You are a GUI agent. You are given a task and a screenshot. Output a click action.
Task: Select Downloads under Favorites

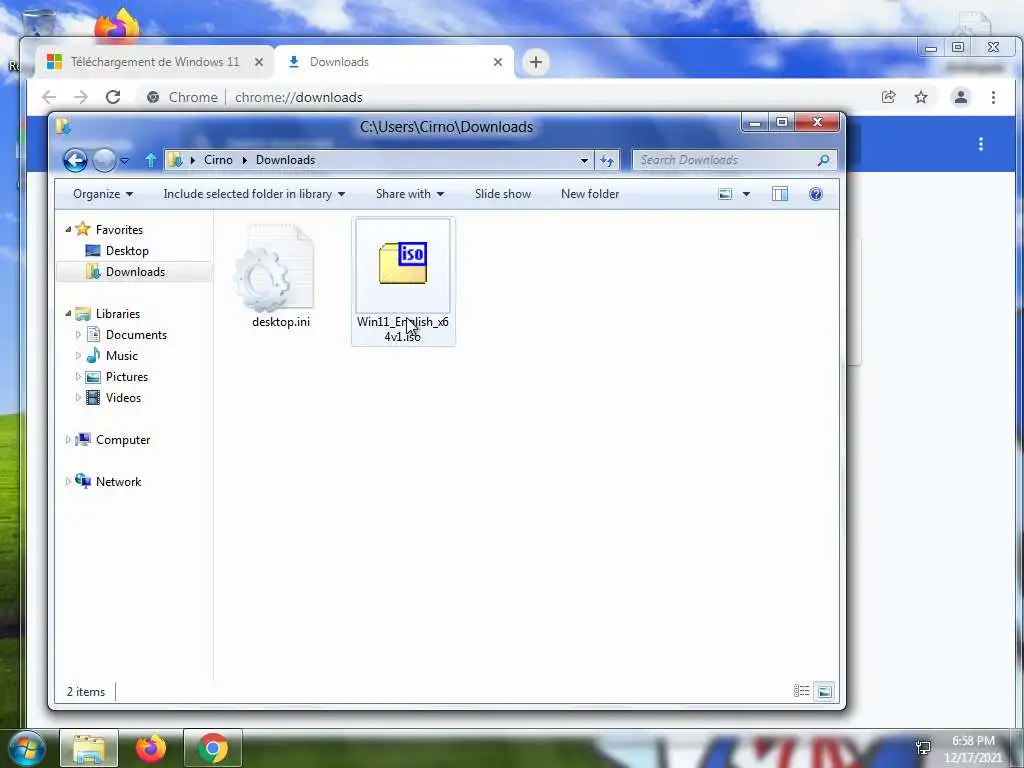coord(135,272)
